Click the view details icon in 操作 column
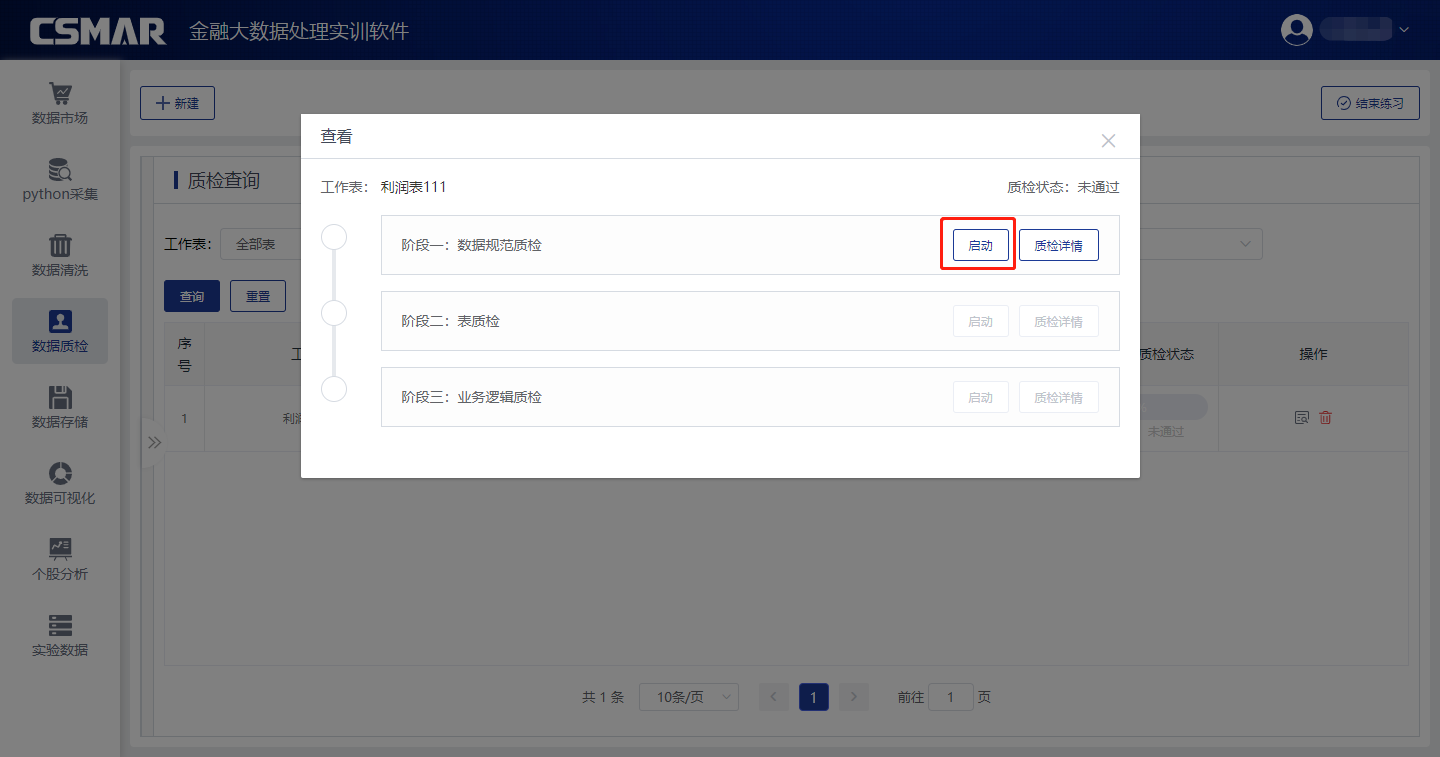The height and width of the screenshot is (757, 1440). click(x=1301, y=418)
